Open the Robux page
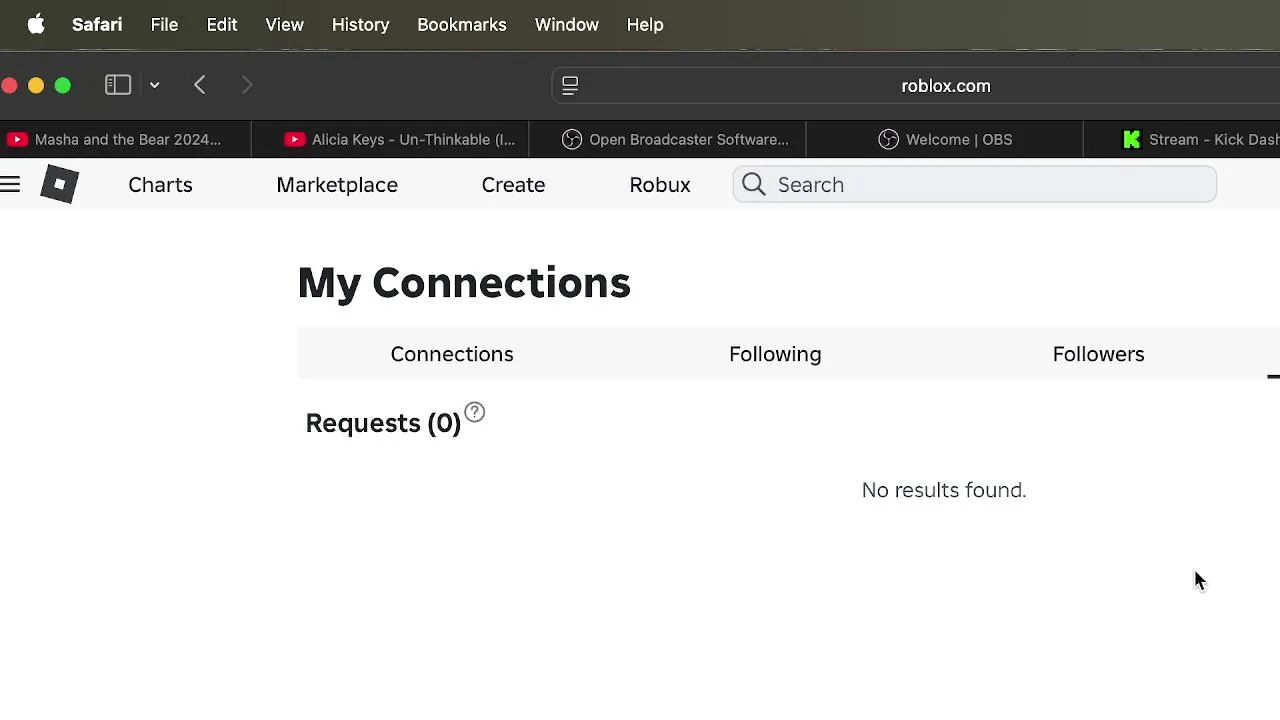Screen dimensions: 1280x720 coord(660,185)
